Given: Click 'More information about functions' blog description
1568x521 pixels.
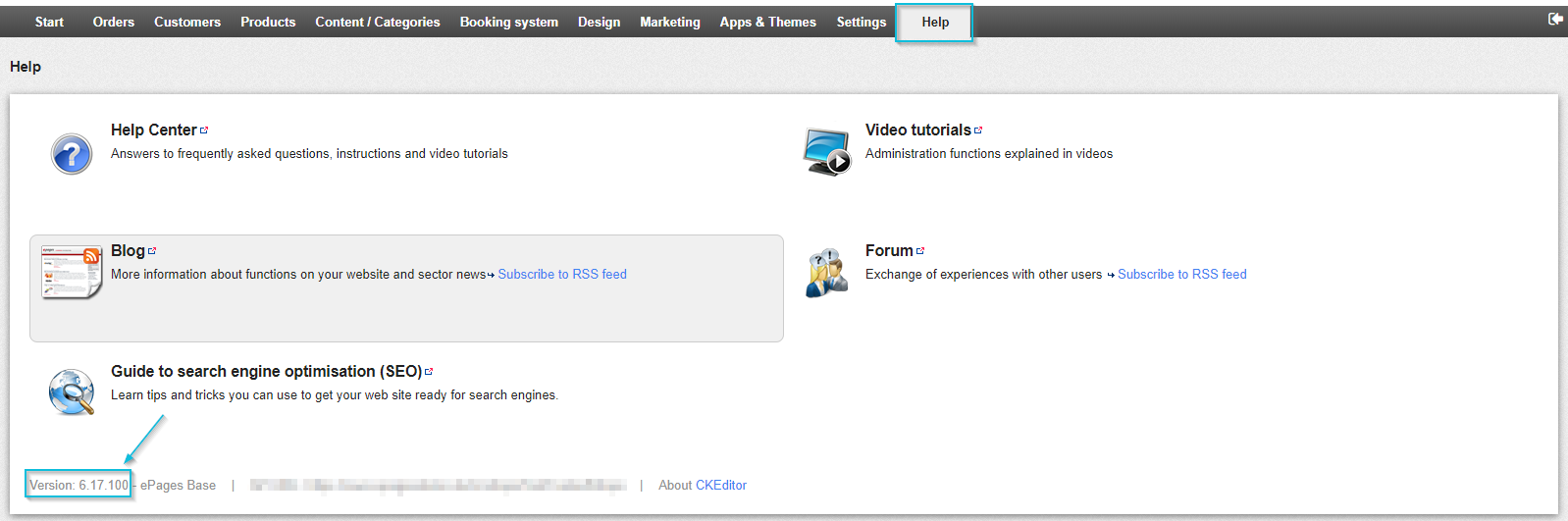Looking at the screenshot, I should (298, 275).
